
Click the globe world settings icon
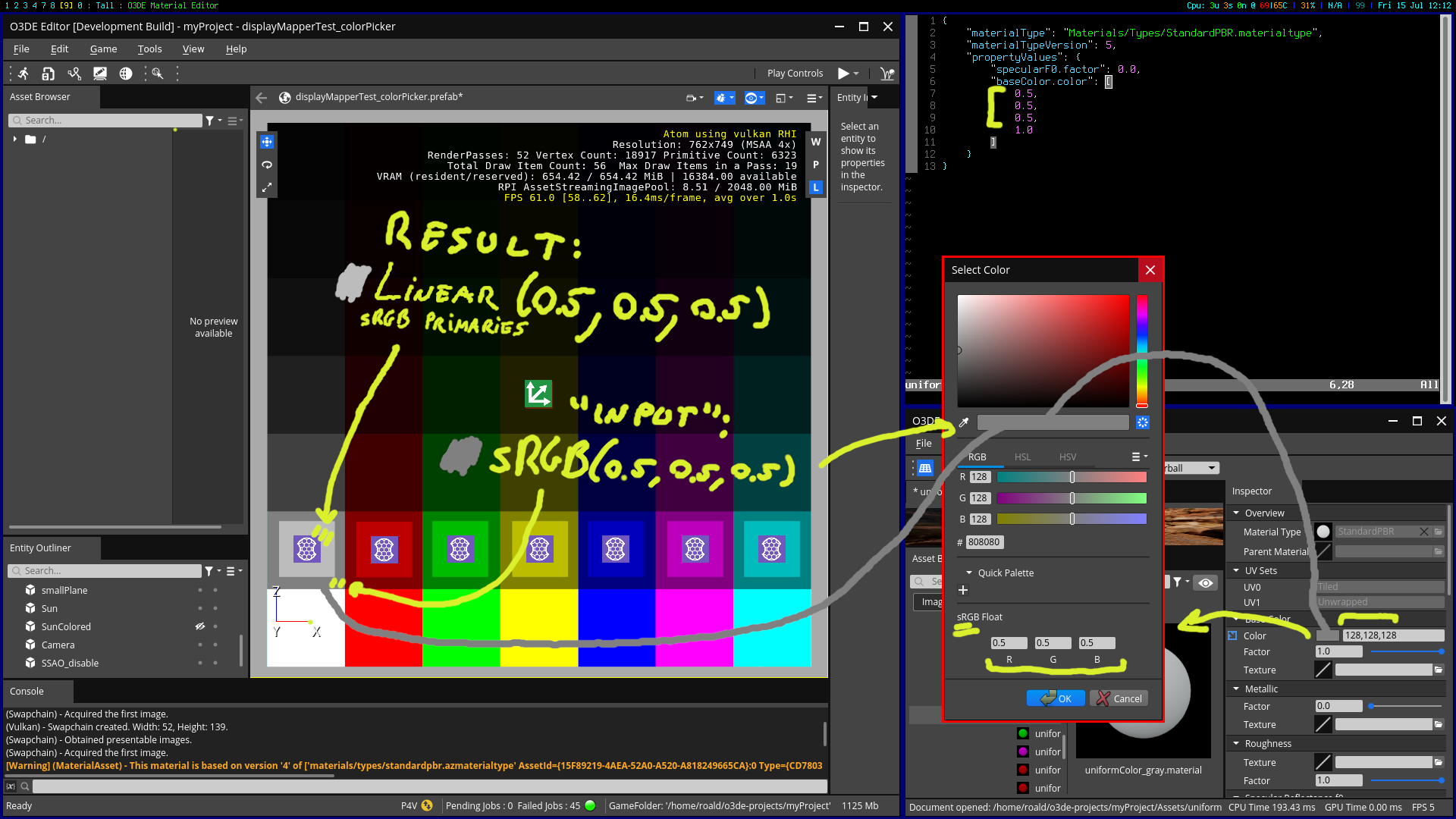coord(125,73)
